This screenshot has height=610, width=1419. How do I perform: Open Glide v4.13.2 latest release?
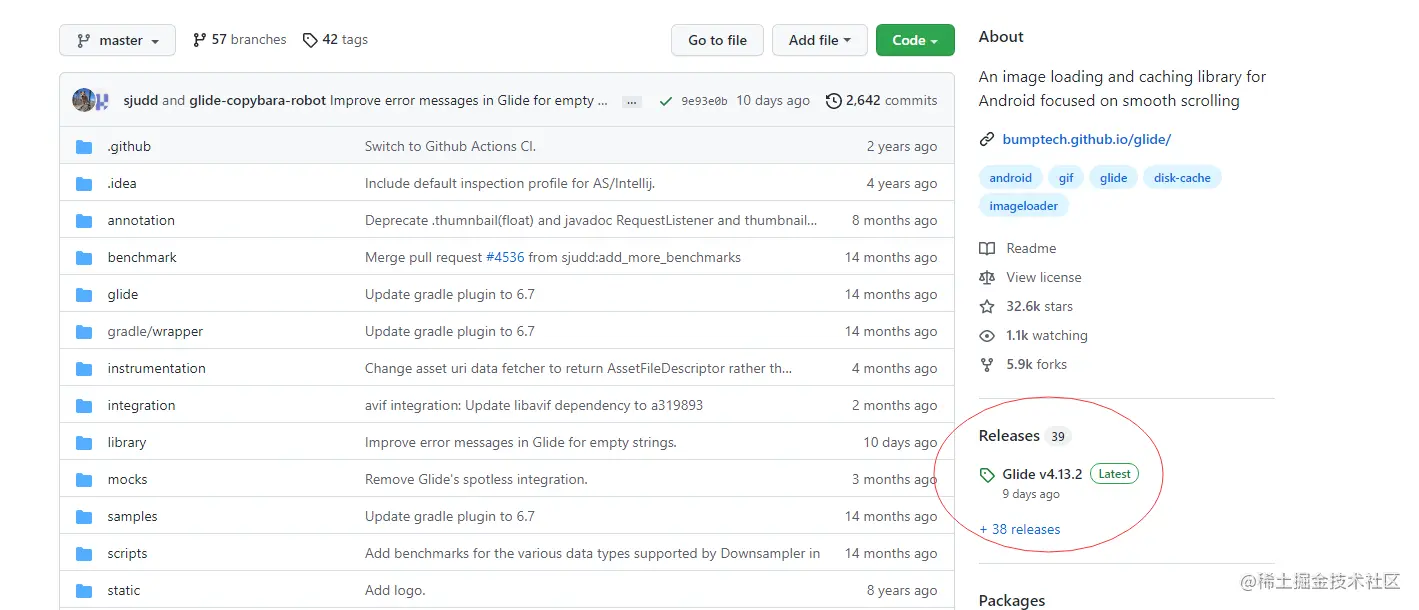(1042, 474)
